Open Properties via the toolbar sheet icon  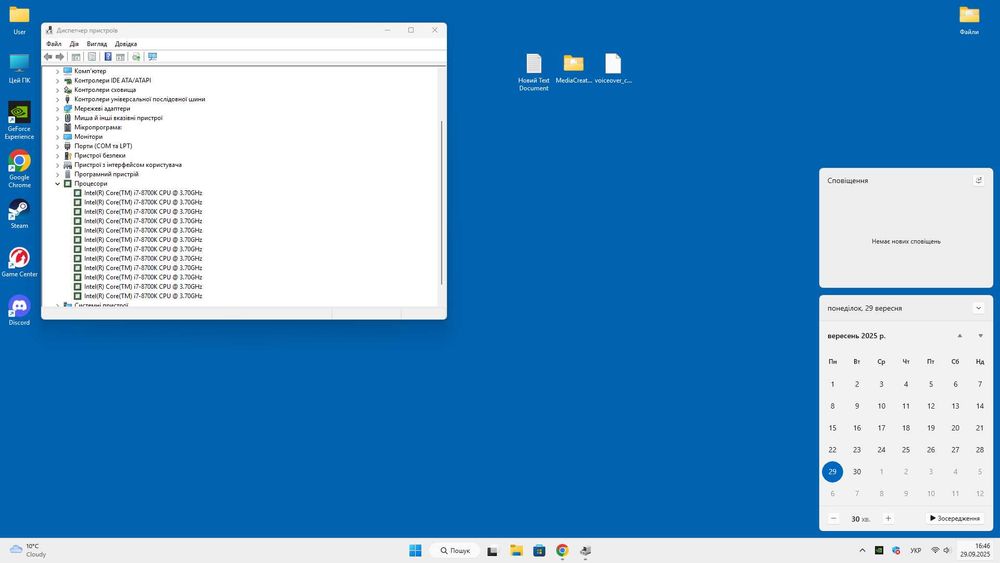pos(92,57)
